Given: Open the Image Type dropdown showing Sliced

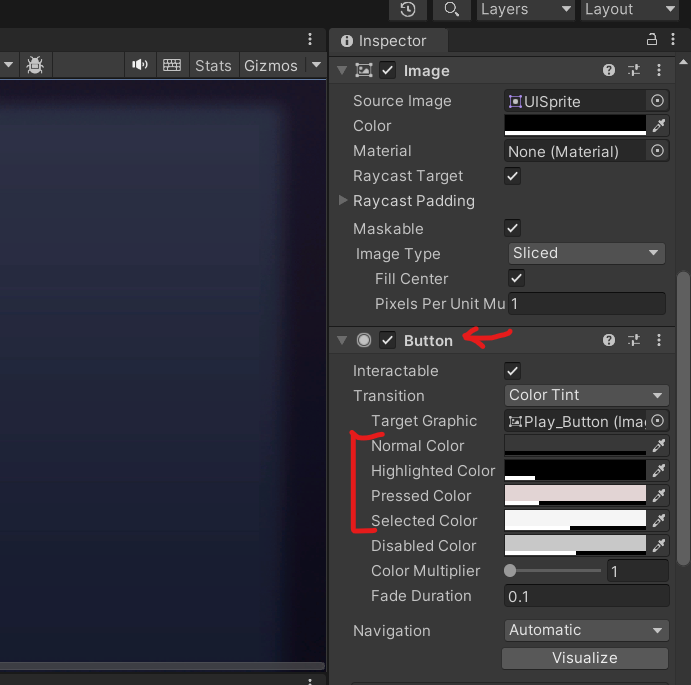Looking at the screenshot, I should click(x=586, y=253).
